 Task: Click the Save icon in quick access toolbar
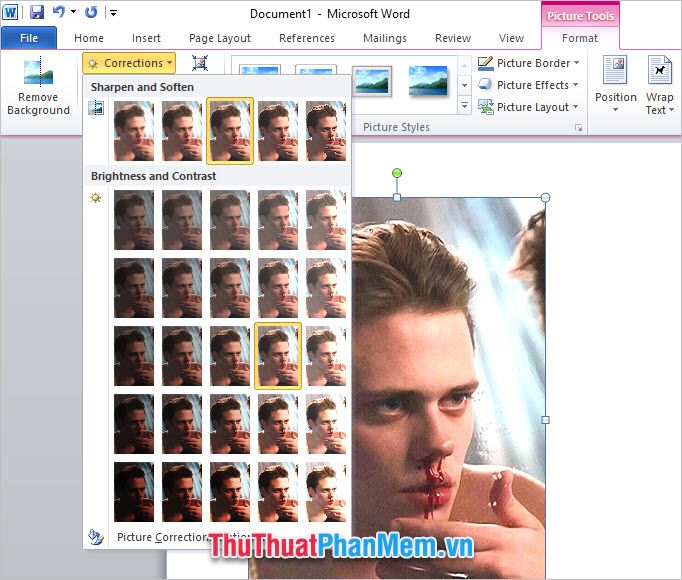click(x=37, y=12)
